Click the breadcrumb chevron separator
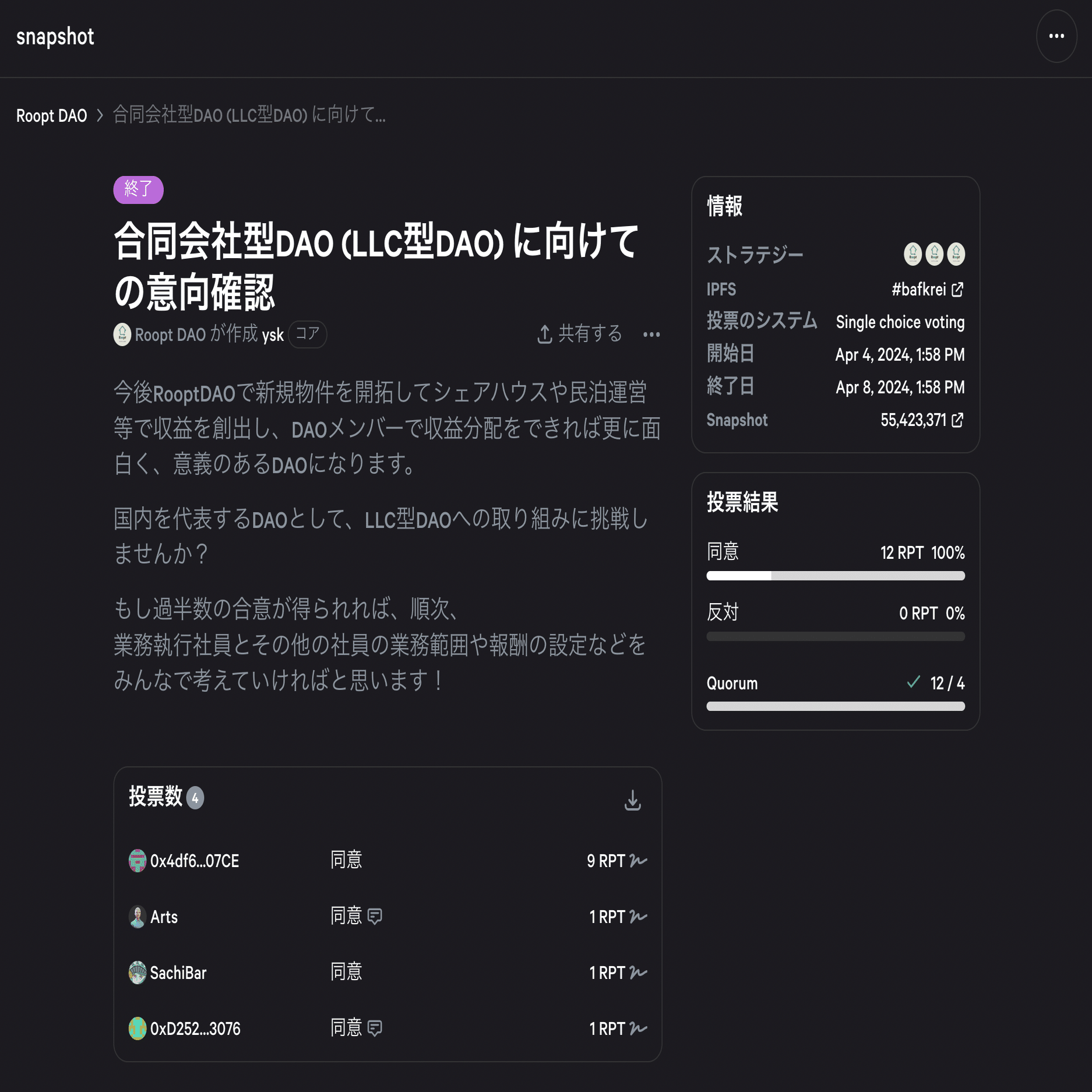Image resolution: width=1092 pixels, height=1092 pixels. pyautogui.click(x=100, y=115)
